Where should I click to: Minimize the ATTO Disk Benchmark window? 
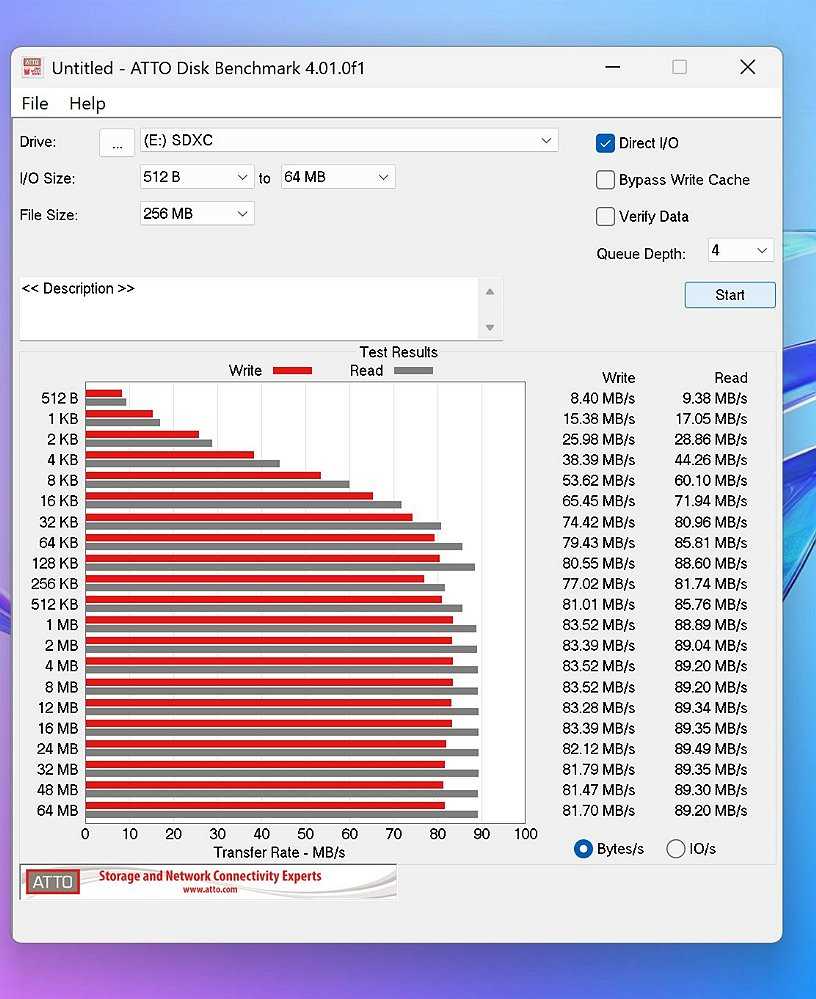tap(612, 67)
